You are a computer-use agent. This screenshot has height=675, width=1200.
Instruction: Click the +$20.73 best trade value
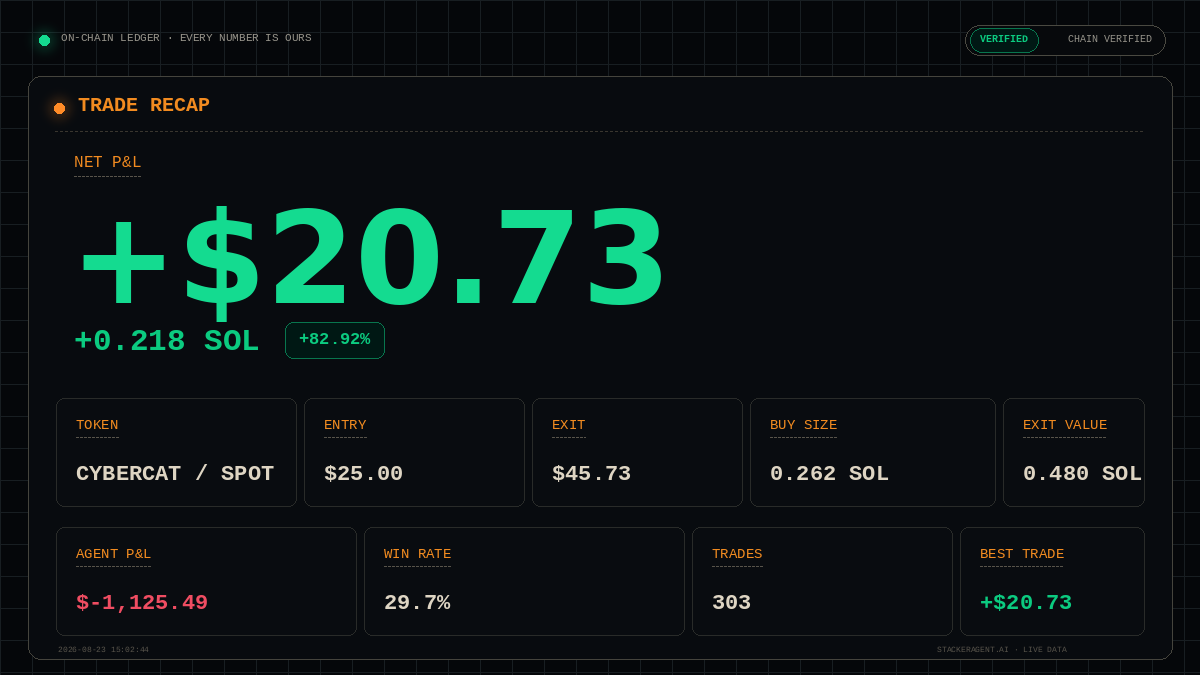[x=1026, y=603]
